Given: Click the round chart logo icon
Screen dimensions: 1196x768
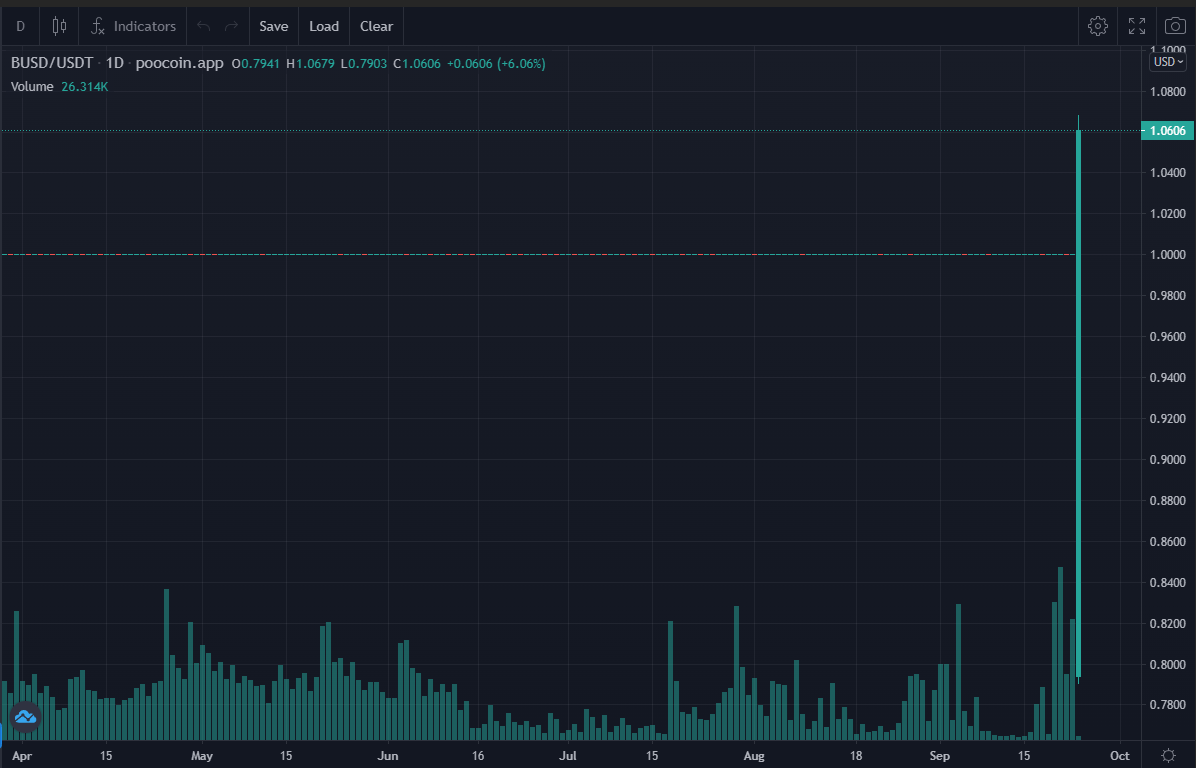Looking at the screenshot, I should click(25, 717).
